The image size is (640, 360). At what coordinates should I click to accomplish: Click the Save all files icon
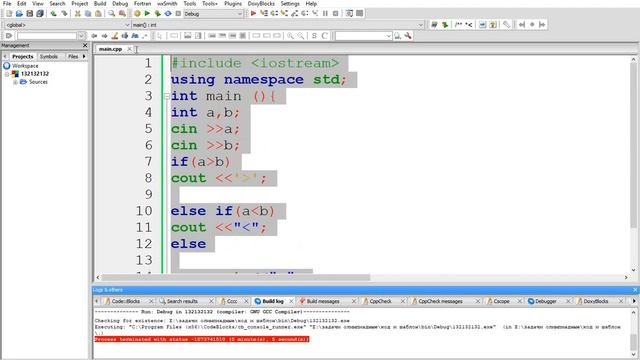tap(40, 13)
